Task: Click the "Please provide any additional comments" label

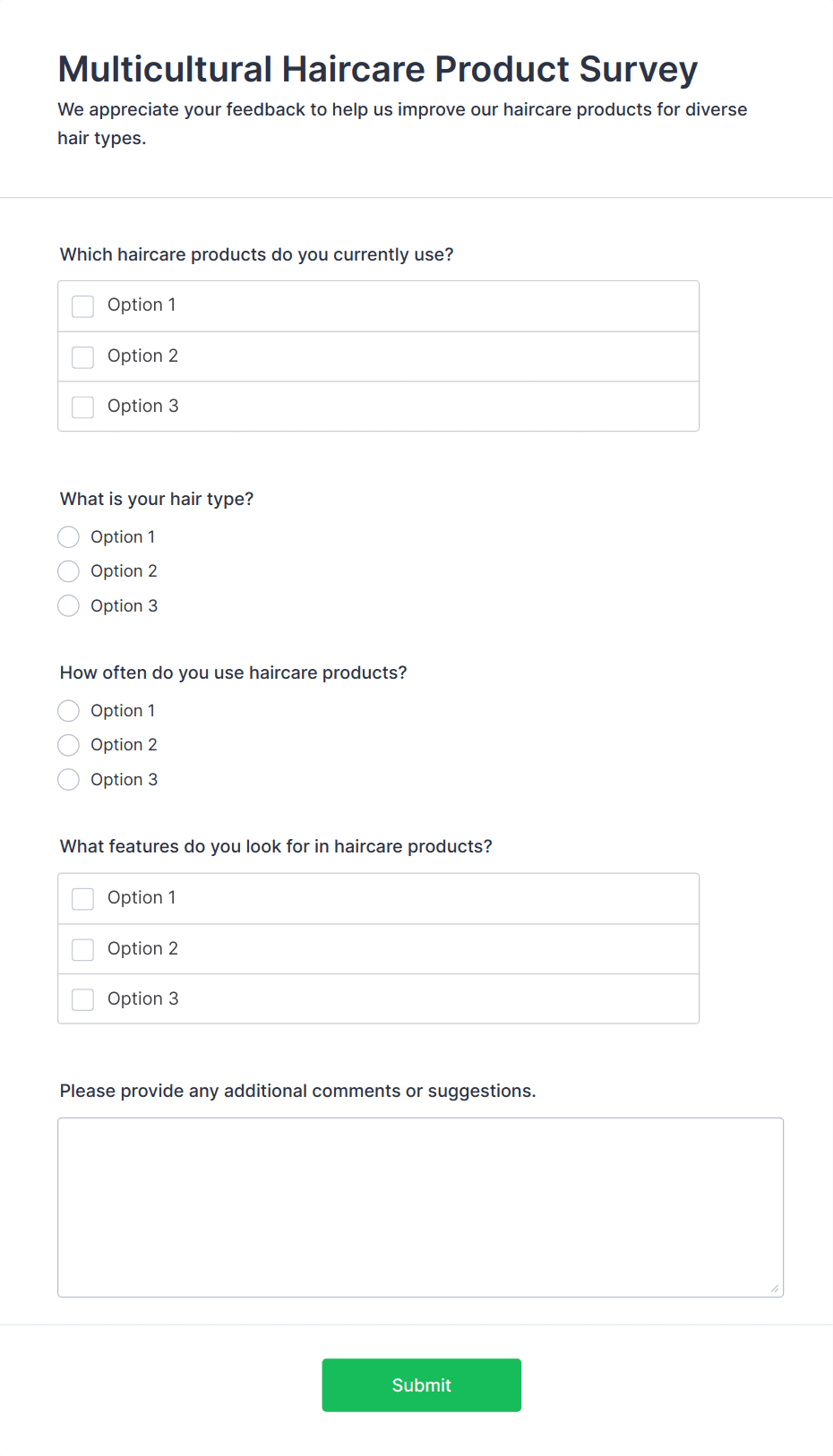Action: tap(297, 1091)
